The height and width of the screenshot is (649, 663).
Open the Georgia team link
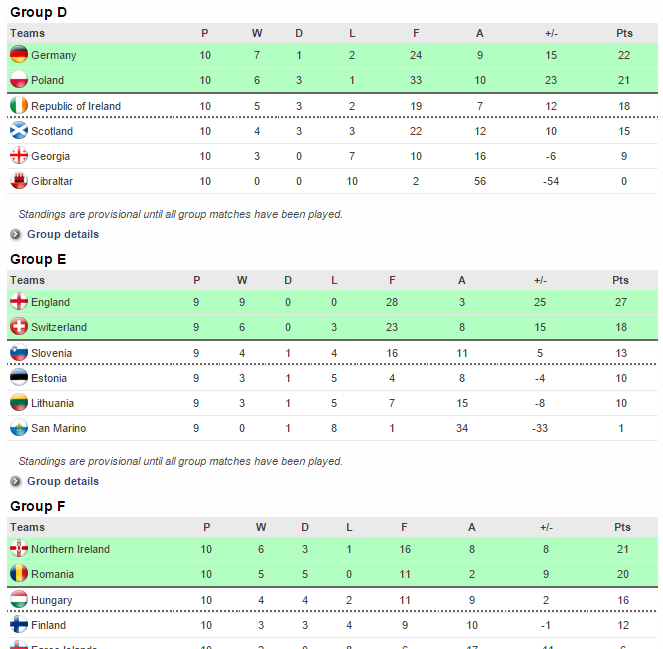coord(50,156)
